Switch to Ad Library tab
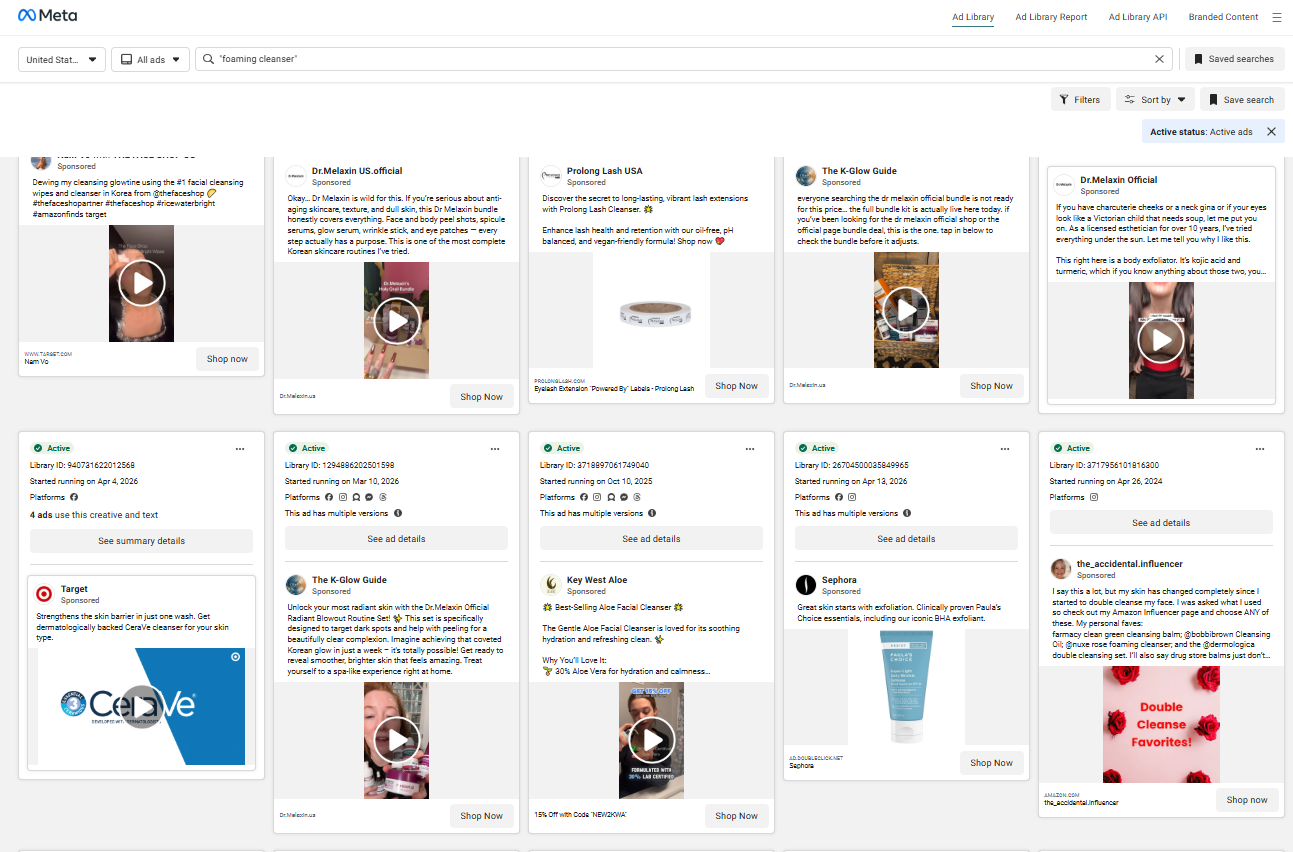Image resolution: width=1293 pixels, height=852 pixels. point(973,17)
